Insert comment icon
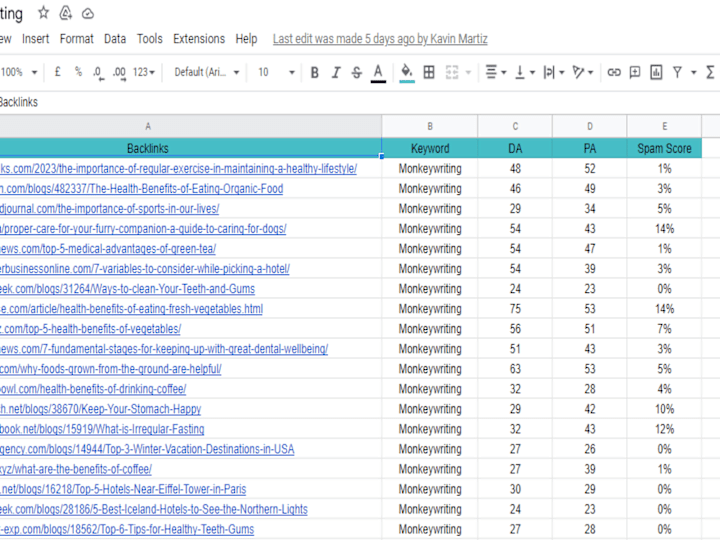The image size is (720, 540). coord(635,72)
